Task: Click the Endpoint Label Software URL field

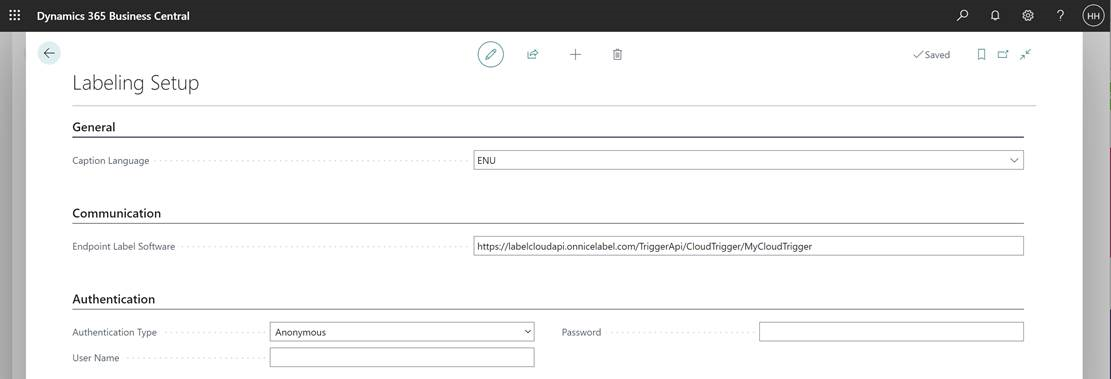Action: coord(748,246)
